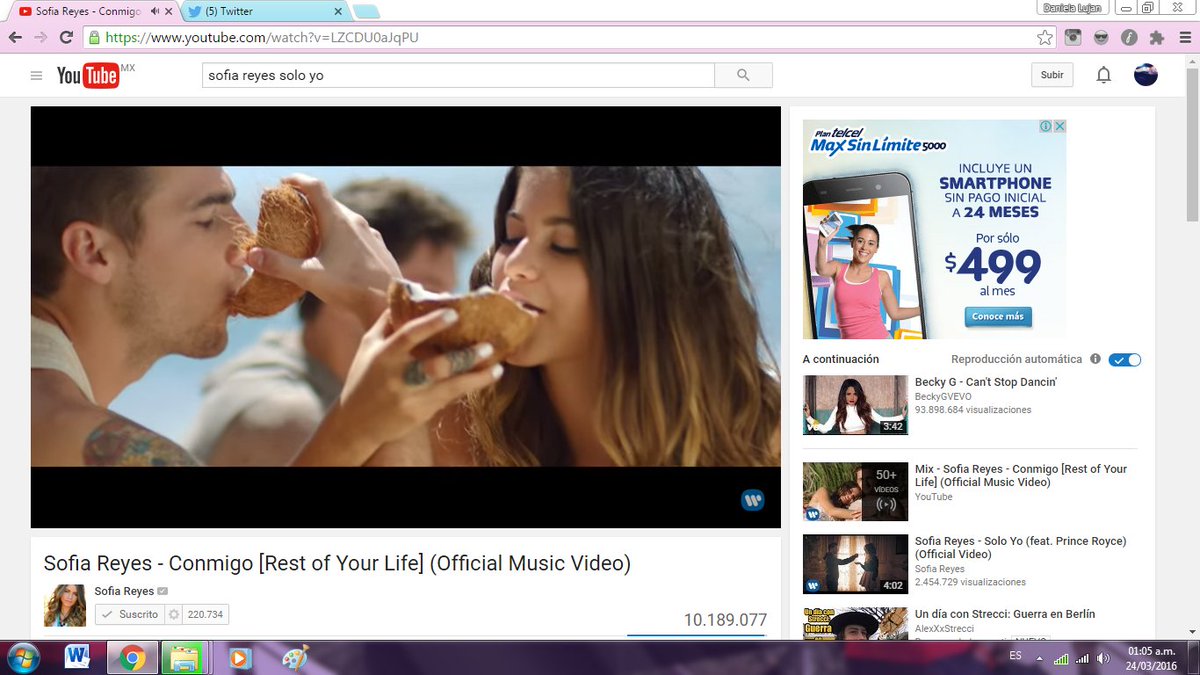View site info via the lock icon
This screenshot has height=675, width=1200.
(x=94, y=38)
